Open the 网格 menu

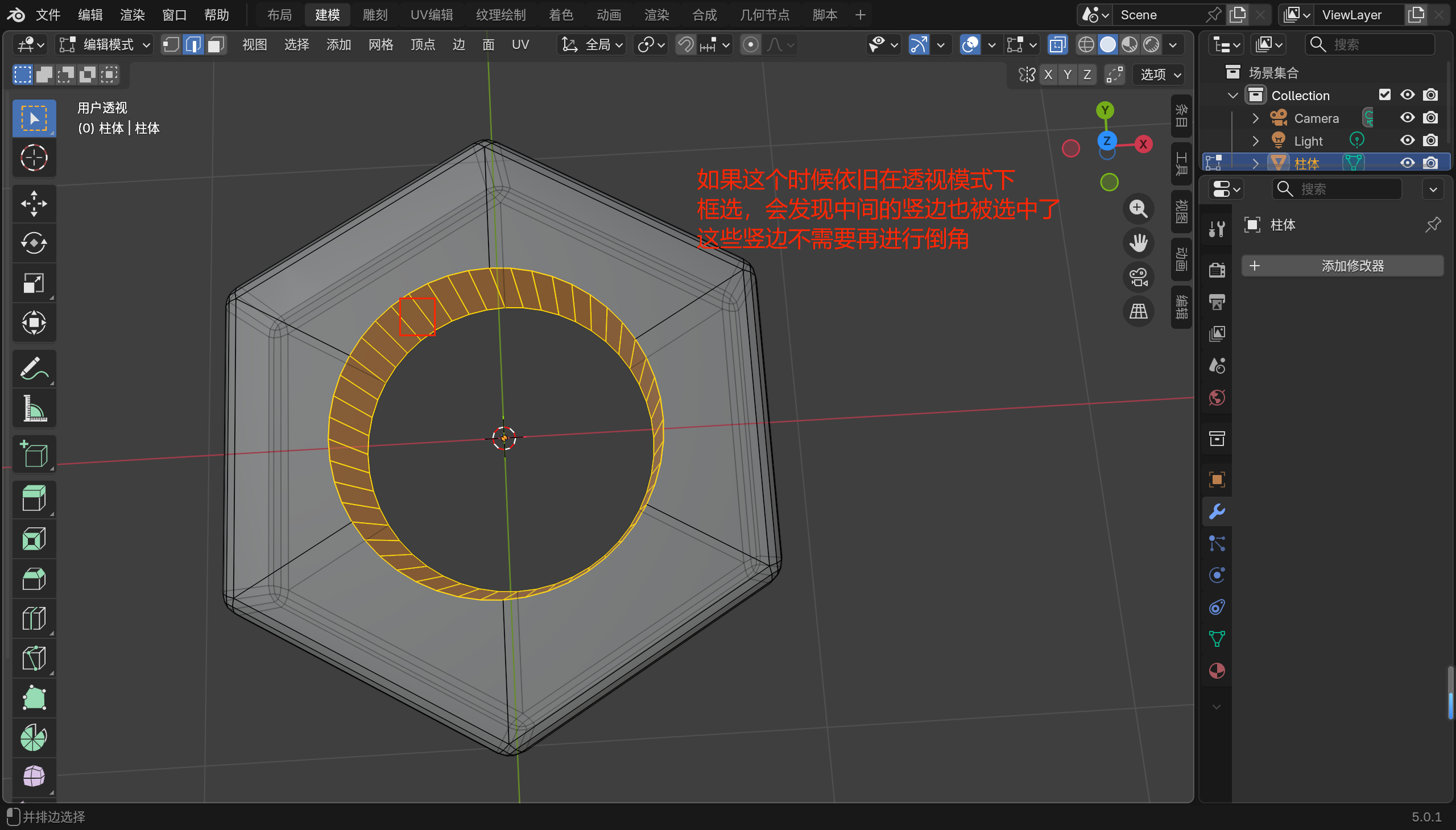coord(380,44)
